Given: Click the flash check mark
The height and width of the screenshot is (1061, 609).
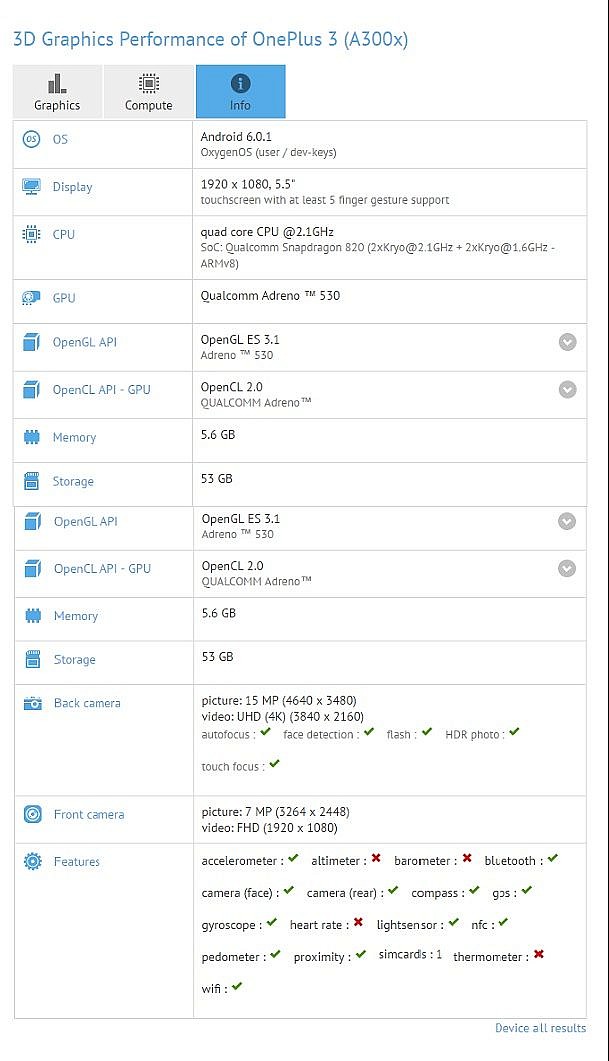Looking at the screenshot, I should (426, 731).
